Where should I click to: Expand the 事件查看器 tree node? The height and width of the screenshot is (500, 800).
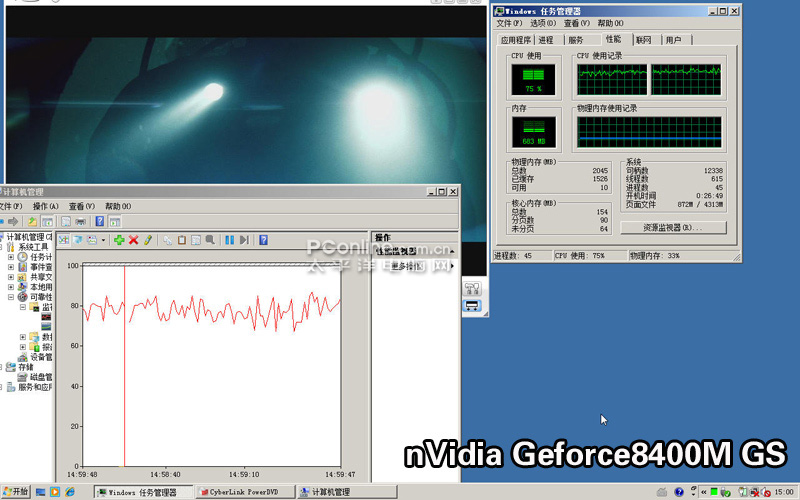(x=11, y=267)
